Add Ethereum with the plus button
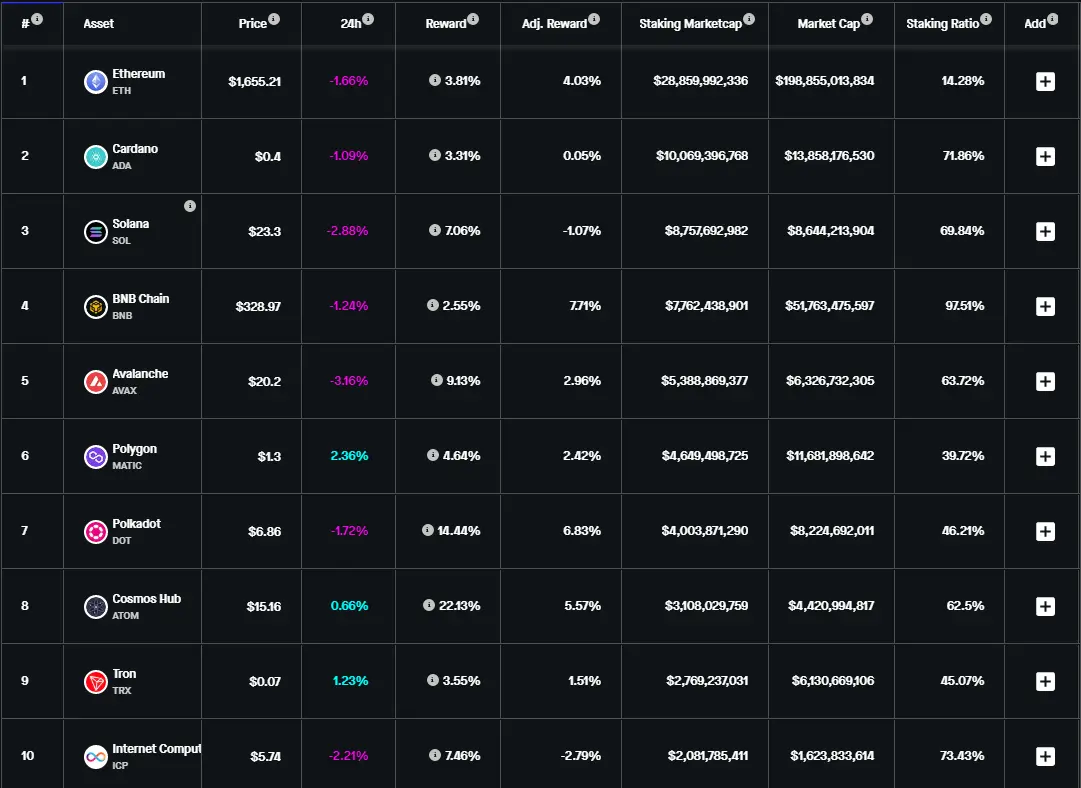 1045,81
